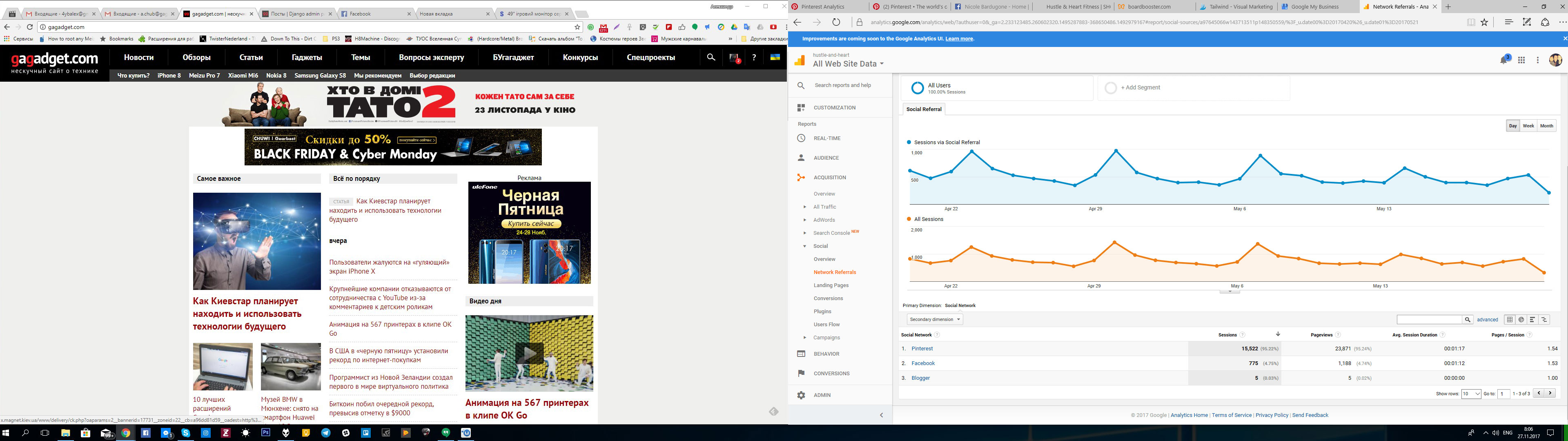Open Landing Pages report in the sidebar
The image size is (1568, 441).
point(831,285)
